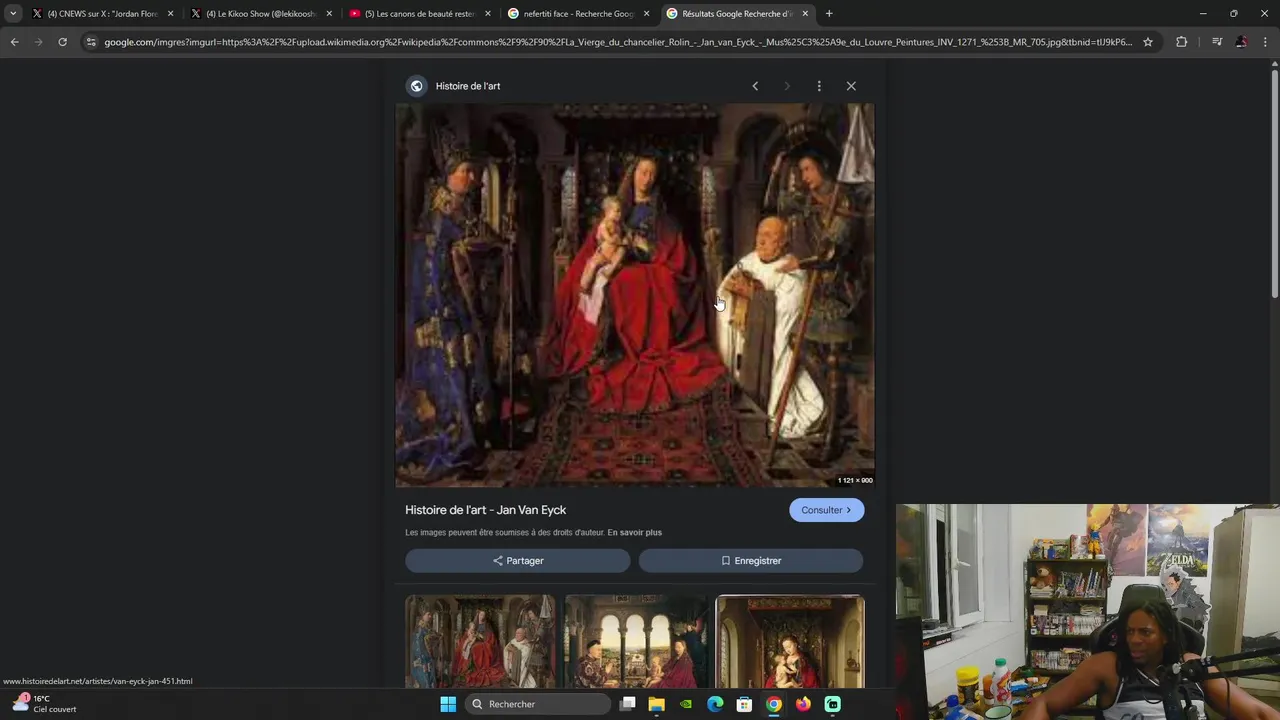Viewport: 1280px width, 720px height.
Task: Switch to the Les canons de beauté tab
Action: coord(419,14)
